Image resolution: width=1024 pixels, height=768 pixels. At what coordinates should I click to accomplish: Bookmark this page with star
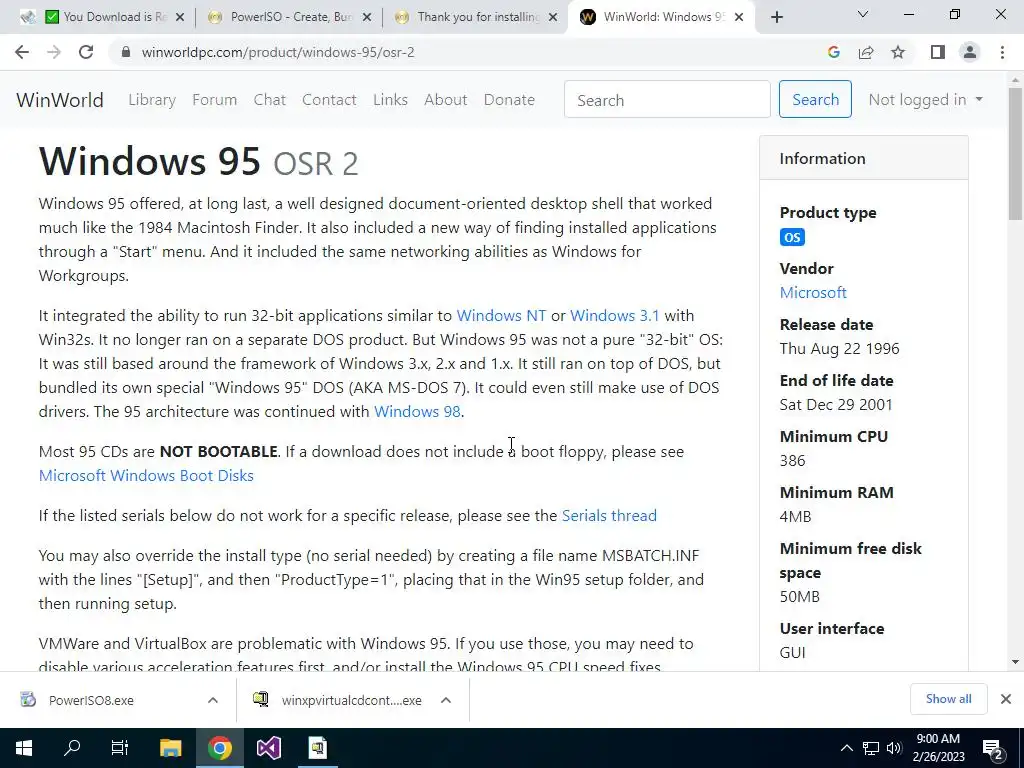click(x=898, y=52)
